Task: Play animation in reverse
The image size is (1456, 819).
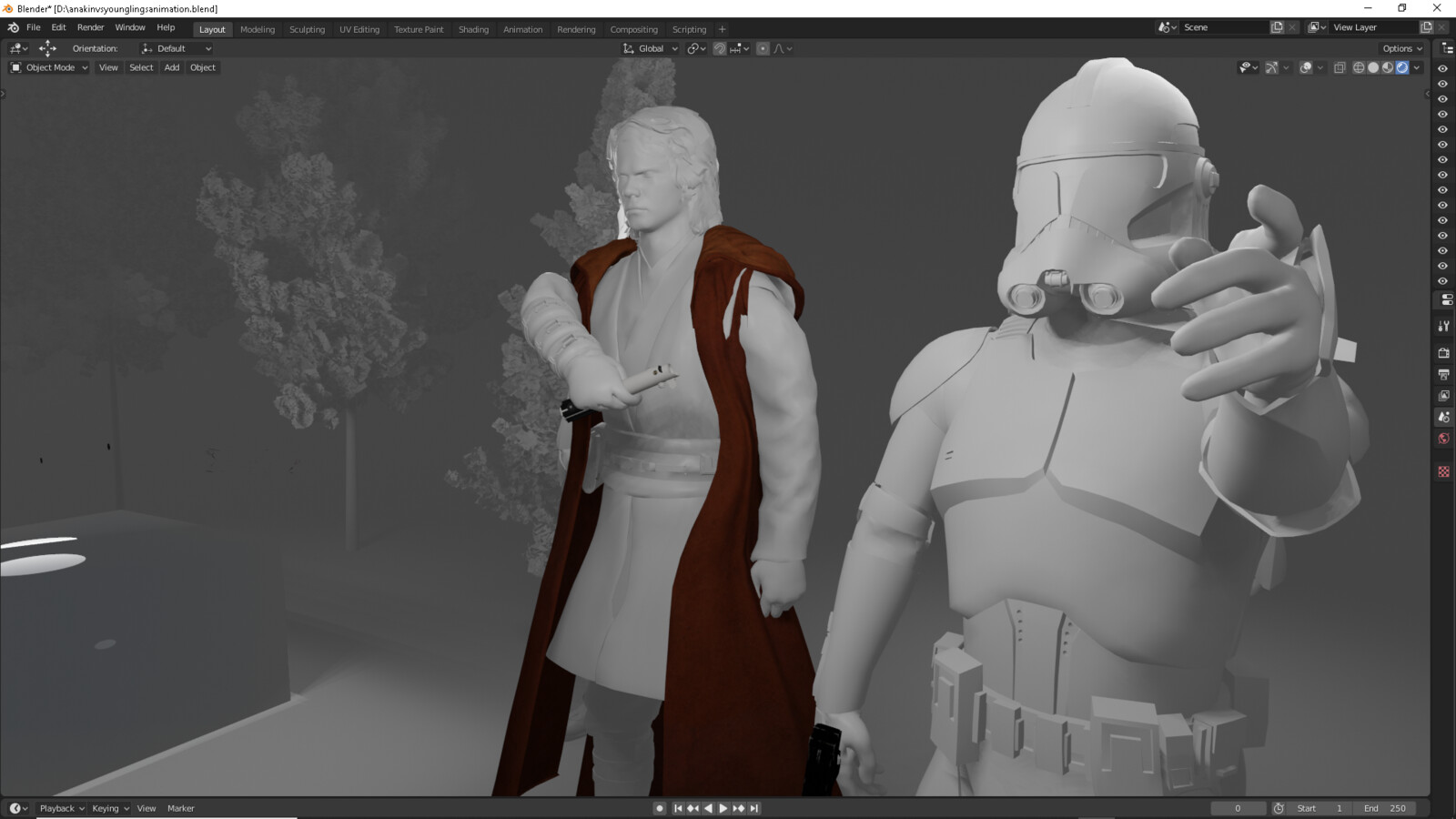Action: [708, 808]
